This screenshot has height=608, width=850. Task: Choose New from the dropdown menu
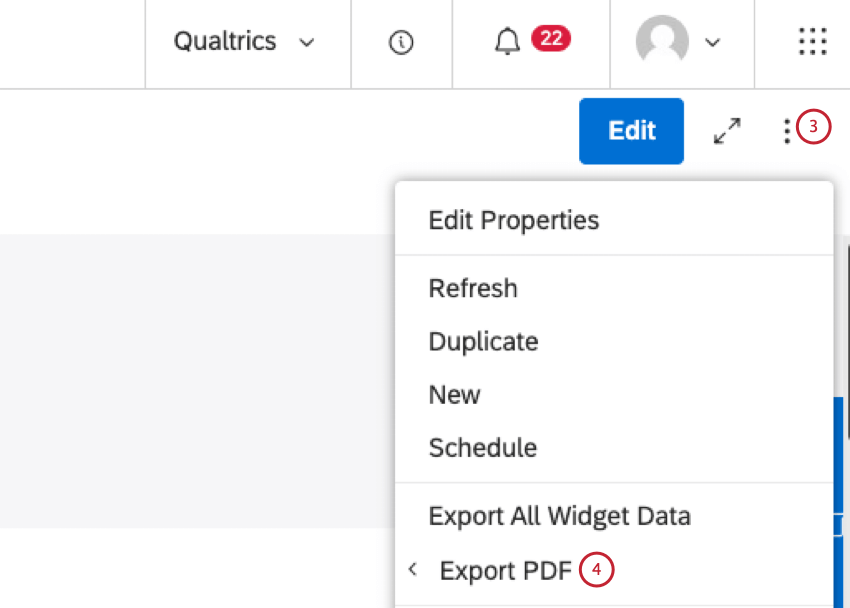click(454, 395)
